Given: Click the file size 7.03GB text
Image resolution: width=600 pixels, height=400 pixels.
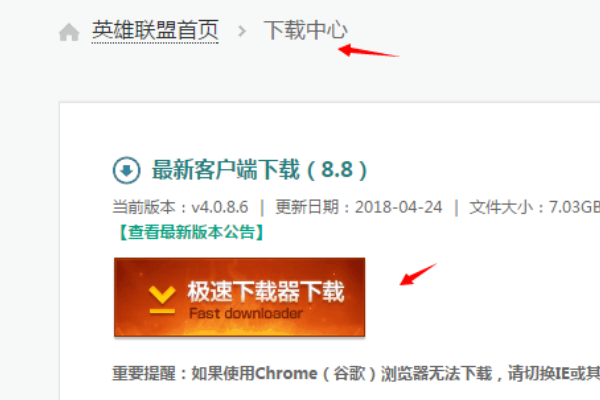Looking at the screenshot, I should pyautogui.click(x=574, y=207).
